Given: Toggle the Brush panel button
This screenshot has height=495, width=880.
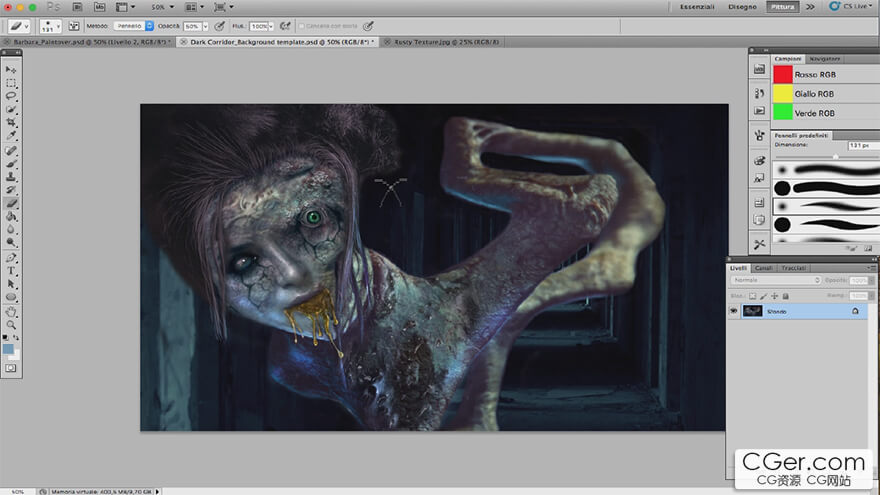Looking at the screenshot, I should pyautogui.click(x=74, y=26).
